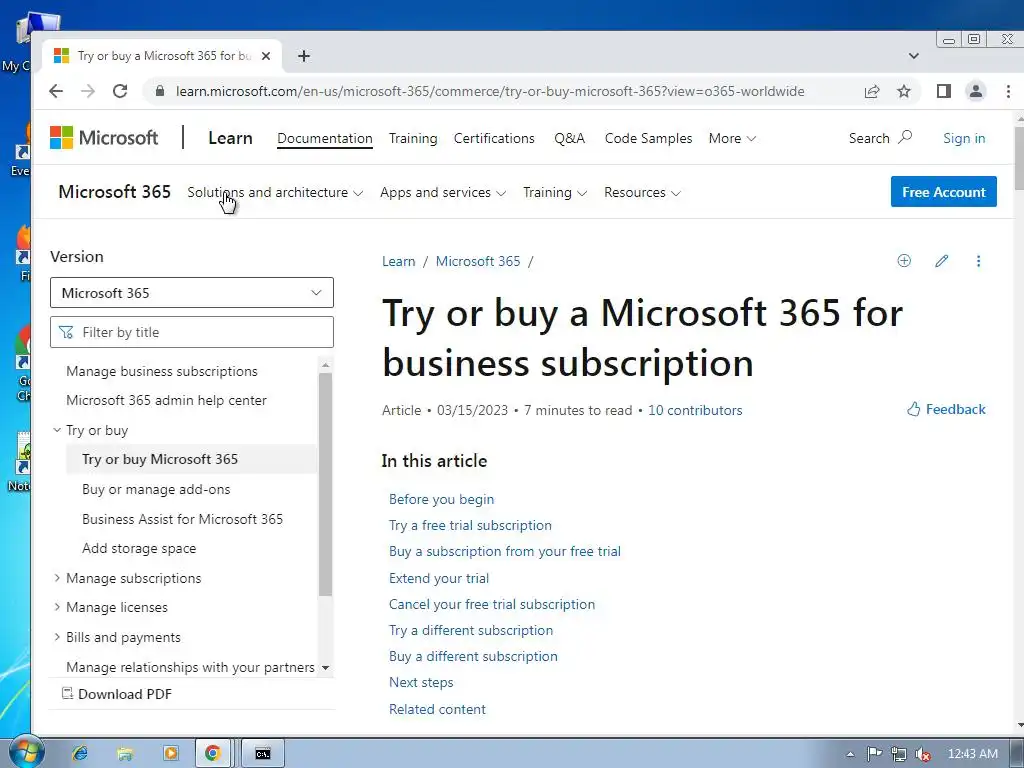Expand Apps and services menu
The height and width of the screenshot is (768, 1024).
[x=443, y=193]
